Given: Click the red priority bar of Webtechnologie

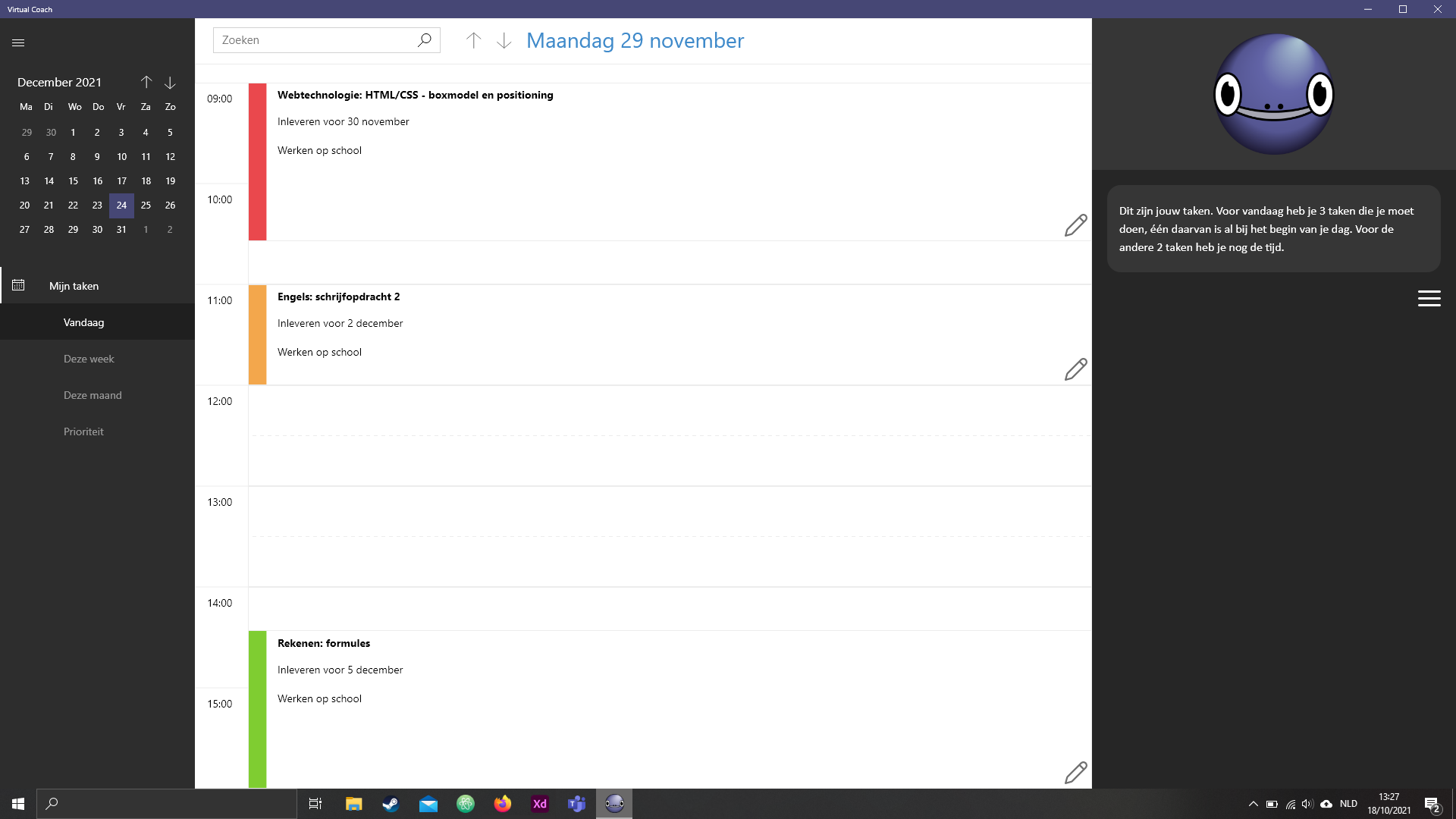Looking at the screenshot, I should (257, 162).
